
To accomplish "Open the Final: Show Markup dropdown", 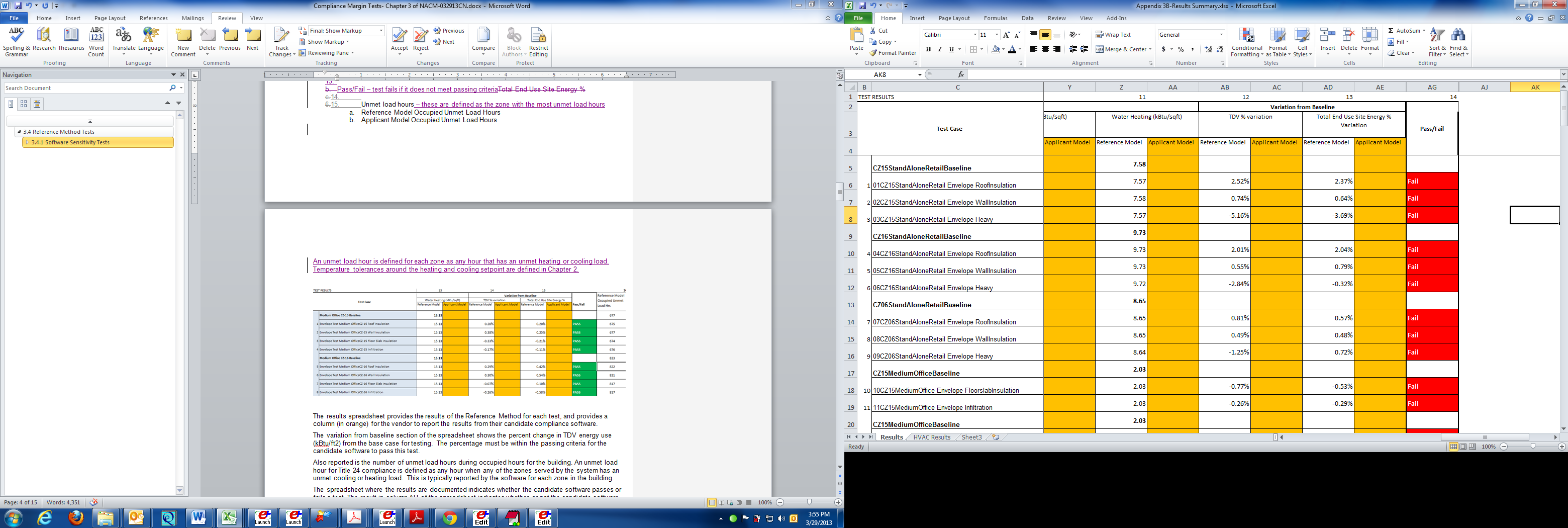I will pyautogui.click(x=381, y=31).
